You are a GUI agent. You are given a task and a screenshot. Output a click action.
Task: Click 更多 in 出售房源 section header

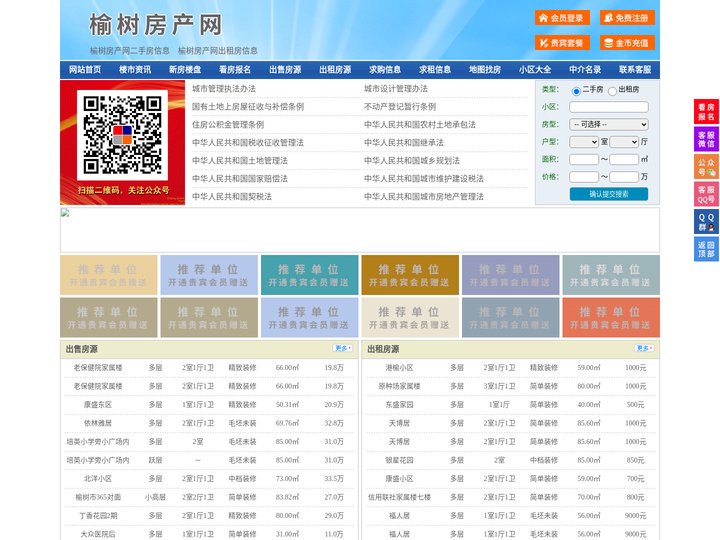tap(343, 349)
